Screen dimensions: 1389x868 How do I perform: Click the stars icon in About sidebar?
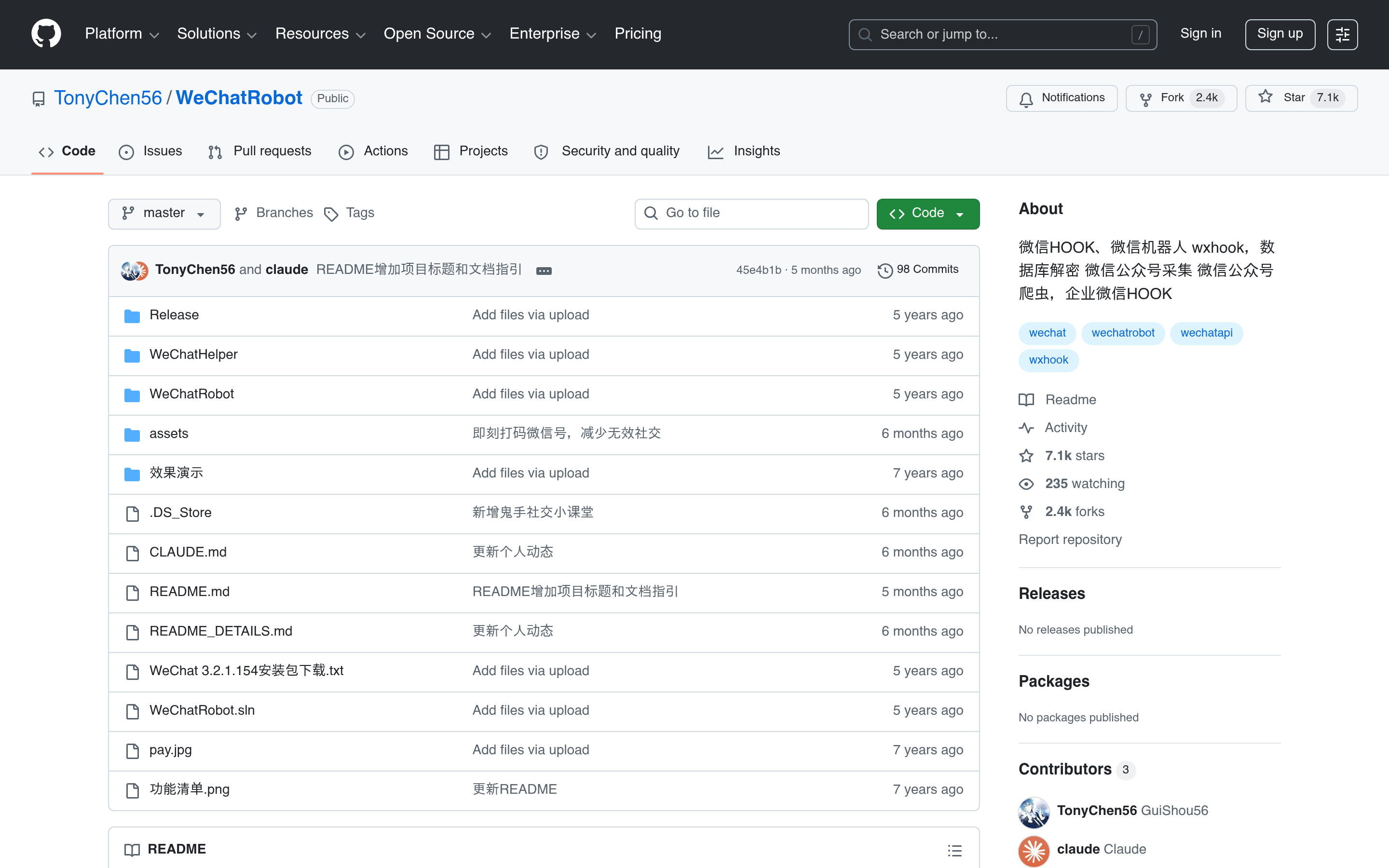[x=1026, y=456]
